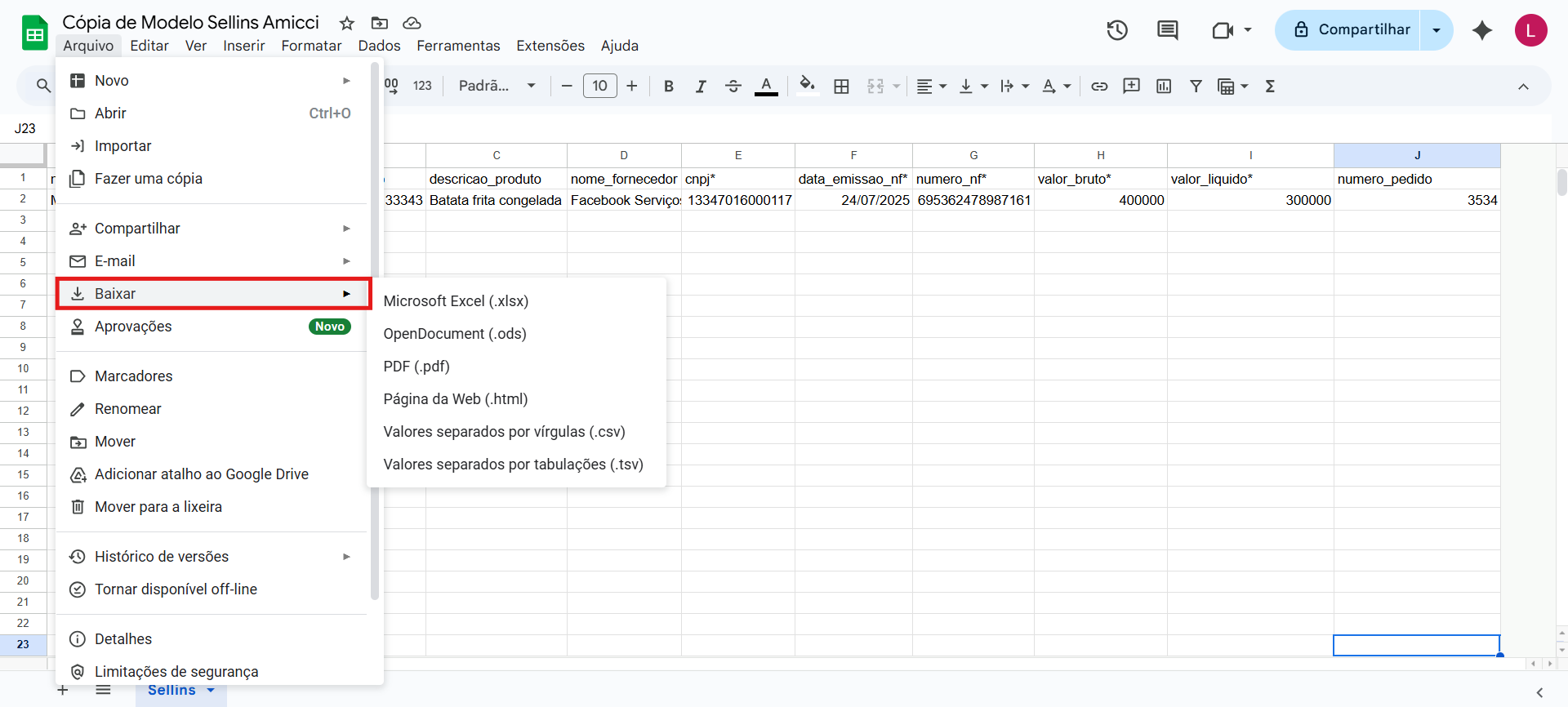Choose Fazer uma cópia menu item

point(148,179)
